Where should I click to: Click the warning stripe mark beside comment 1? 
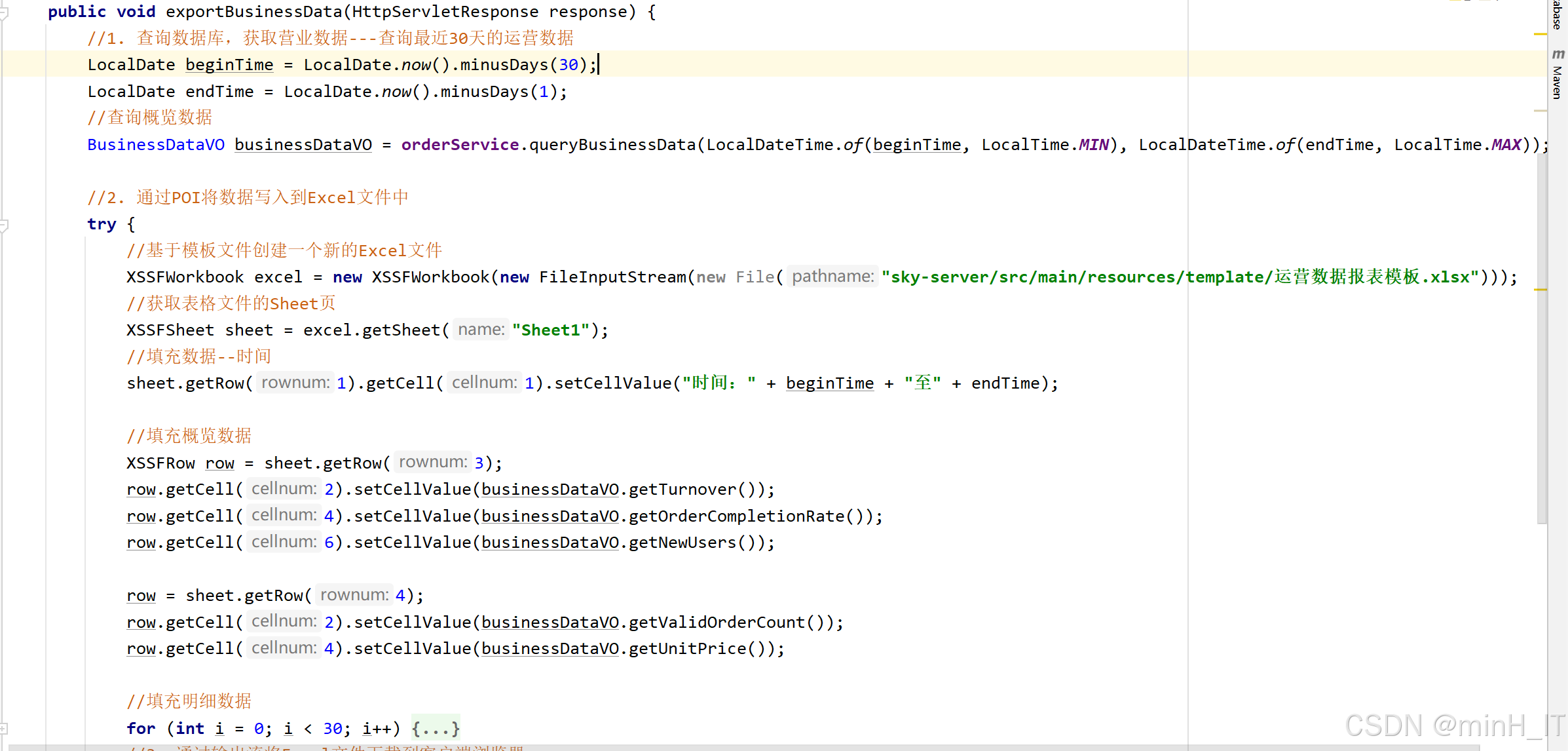click(x=1540, y=34)
